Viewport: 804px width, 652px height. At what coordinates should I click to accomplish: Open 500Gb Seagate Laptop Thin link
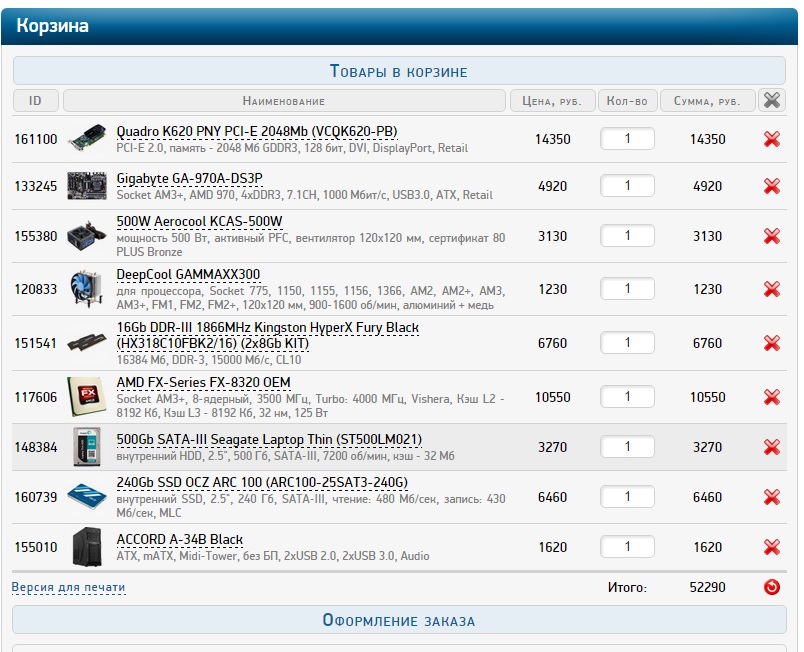click(x=269, y=440)
